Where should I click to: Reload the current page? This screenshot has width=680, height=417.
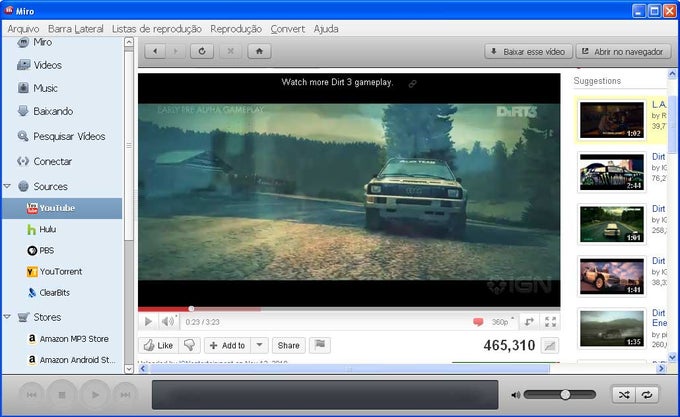click(202, 51)
